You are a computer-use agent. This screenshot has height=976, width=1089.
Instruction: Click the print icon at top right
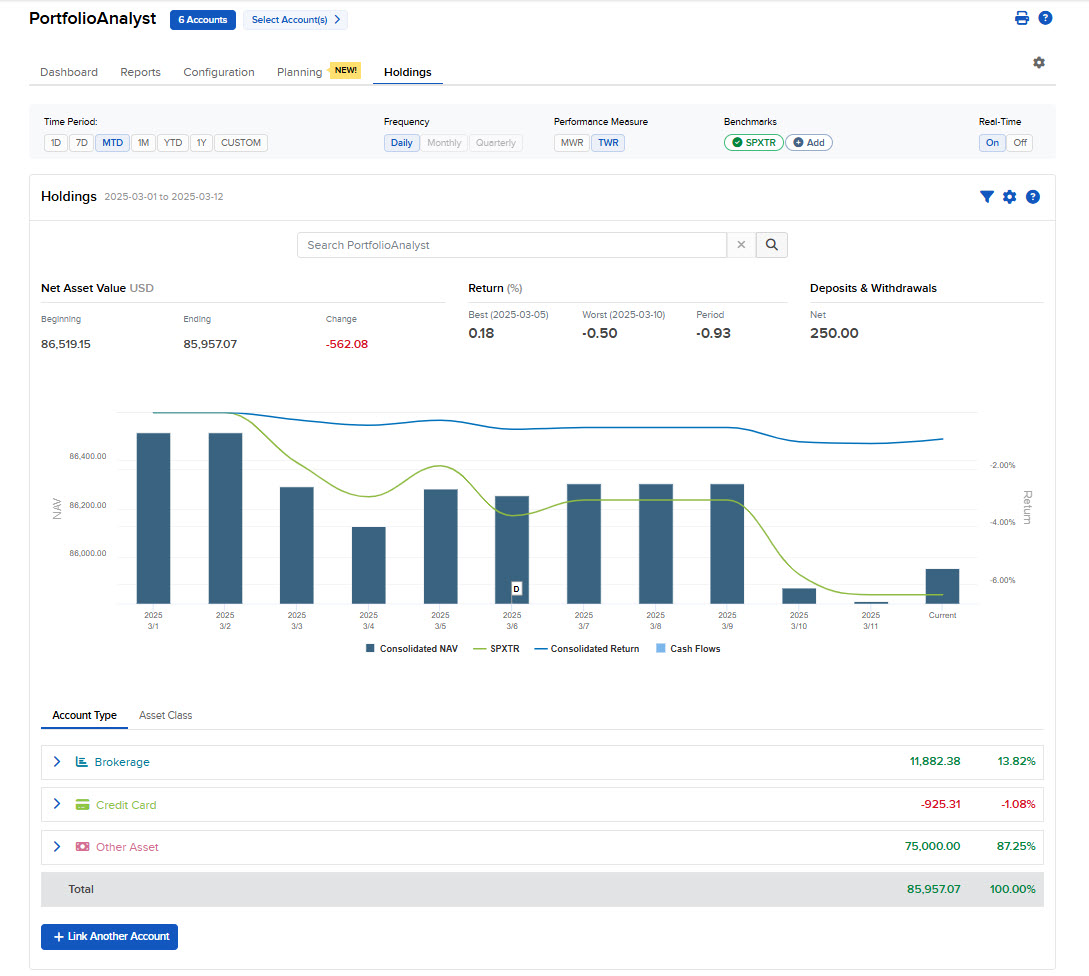click(x=1021, y=17)
